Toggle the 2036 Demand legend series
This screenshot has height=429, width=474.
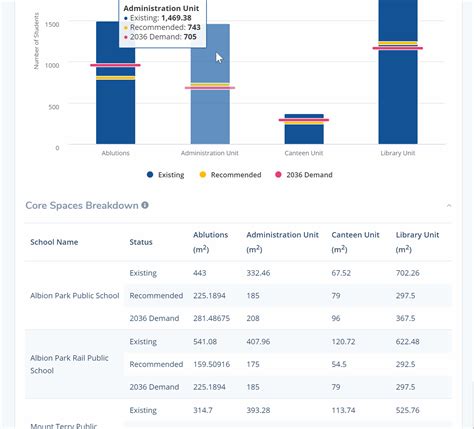click(304, 175)
